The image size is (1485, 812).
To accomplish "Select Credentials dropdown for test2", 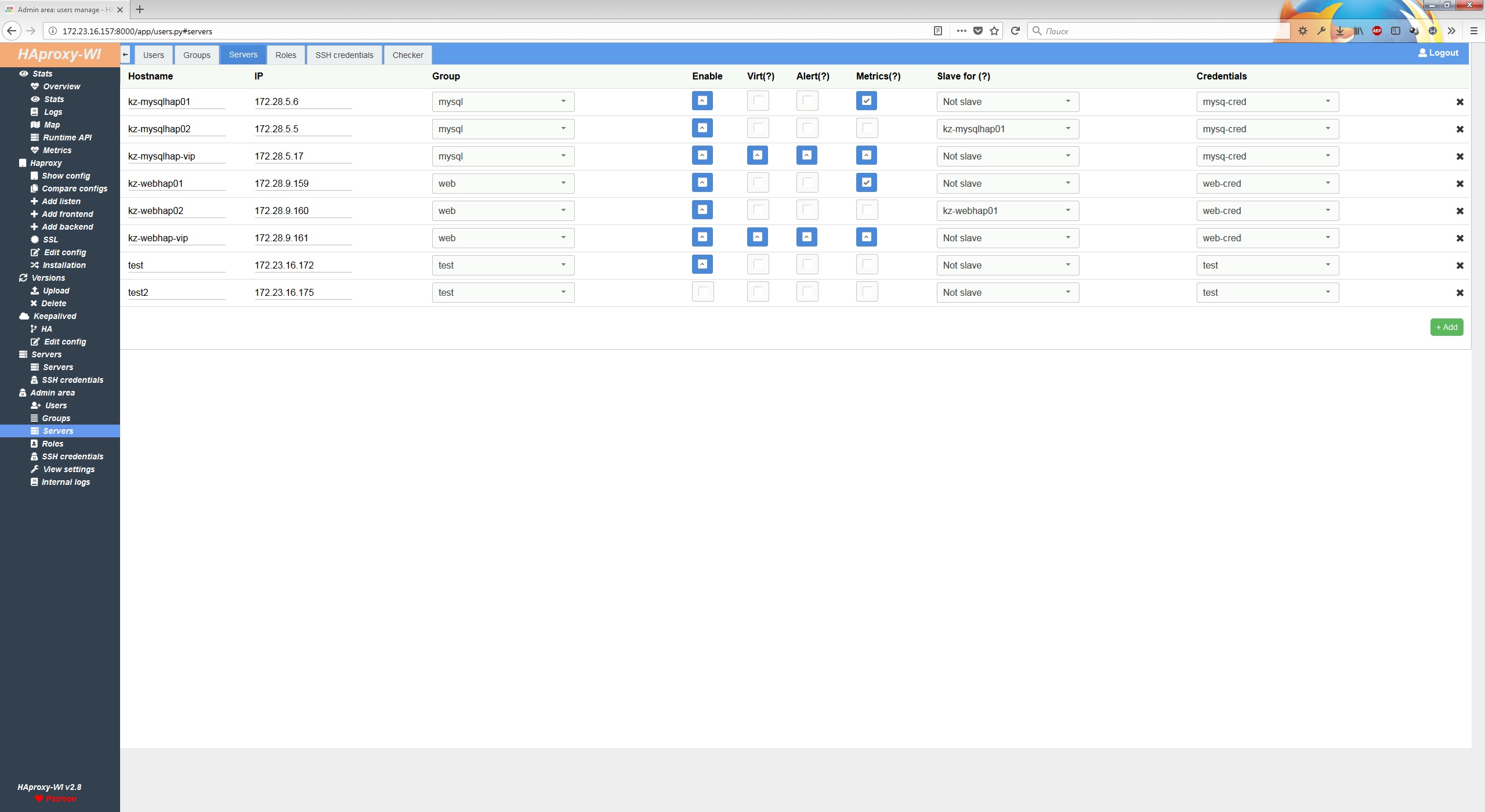I will [x=1266, y=291].
